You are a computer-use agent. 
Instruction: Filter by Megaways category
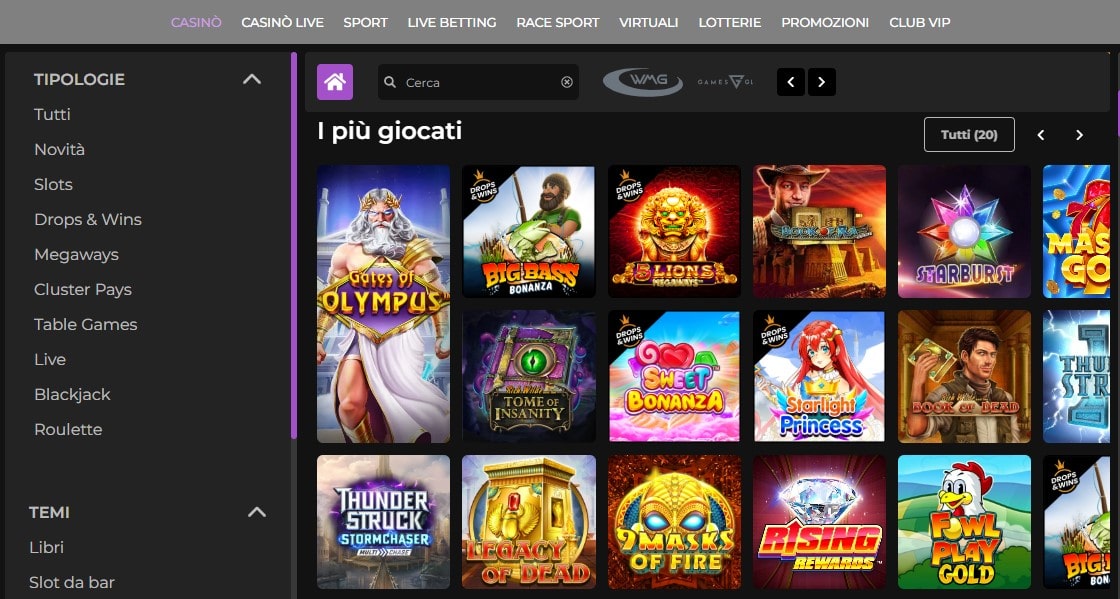76,254
